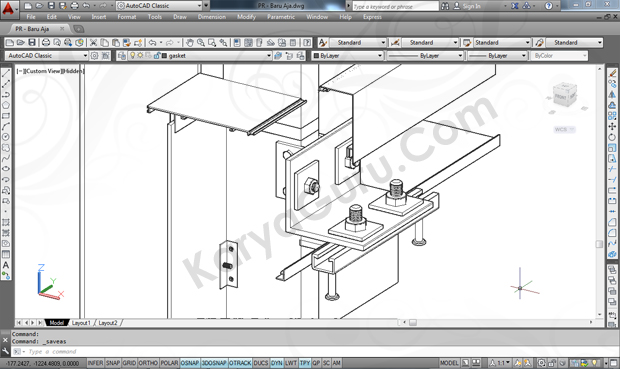The height and width of the screenshot is (369, 620).
Task: Select the Ellipse draw tool
Action: 6,169
